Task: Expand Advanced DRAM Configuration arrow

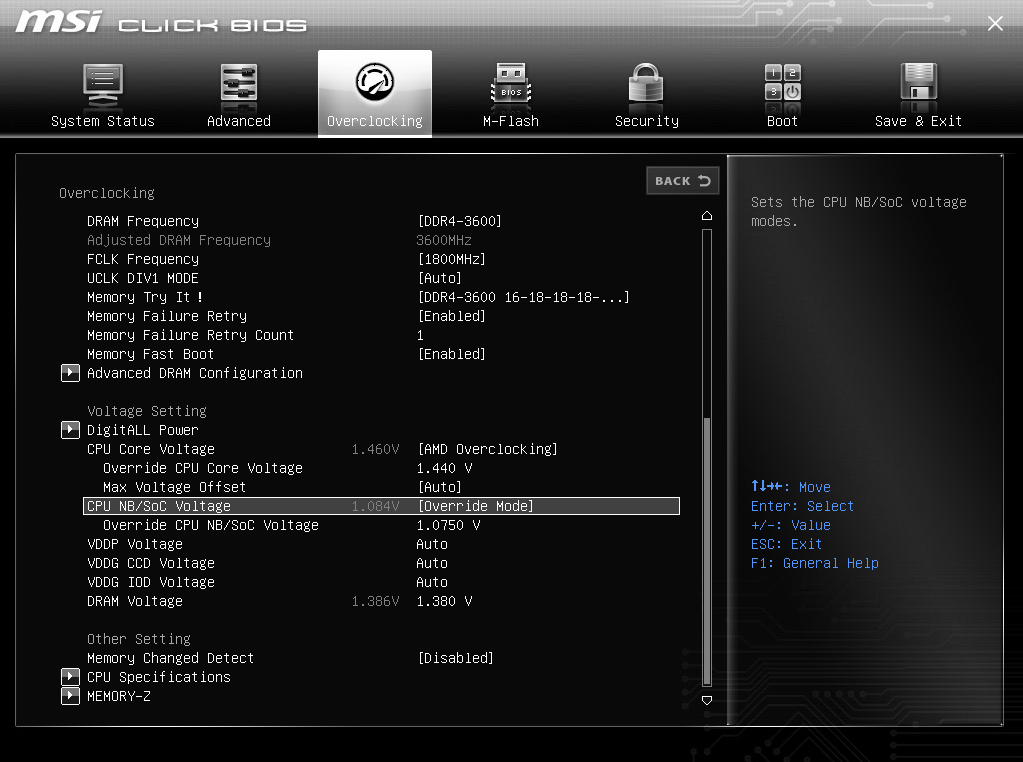Action: point(70,373)
